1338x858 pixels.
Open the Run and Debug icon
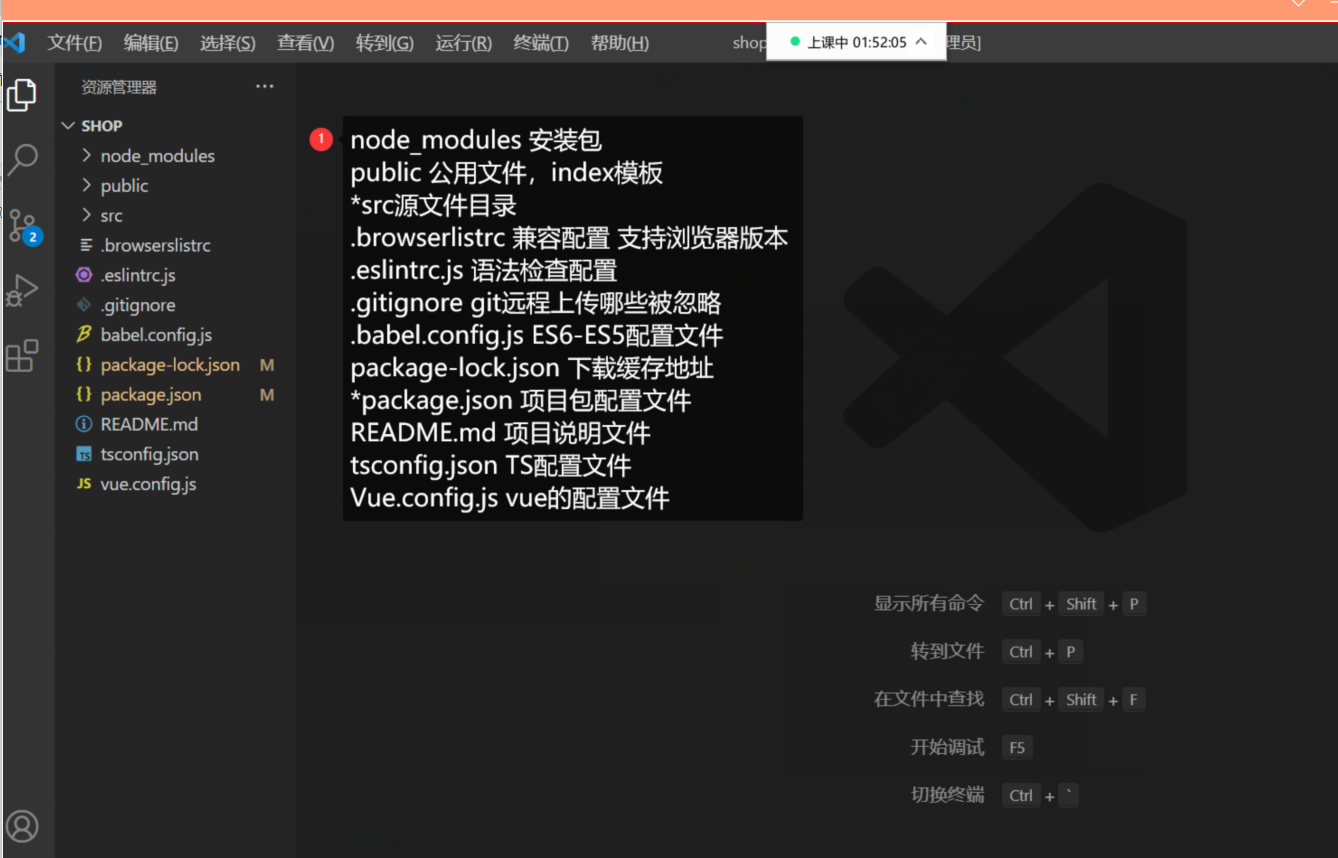(22, 291)
